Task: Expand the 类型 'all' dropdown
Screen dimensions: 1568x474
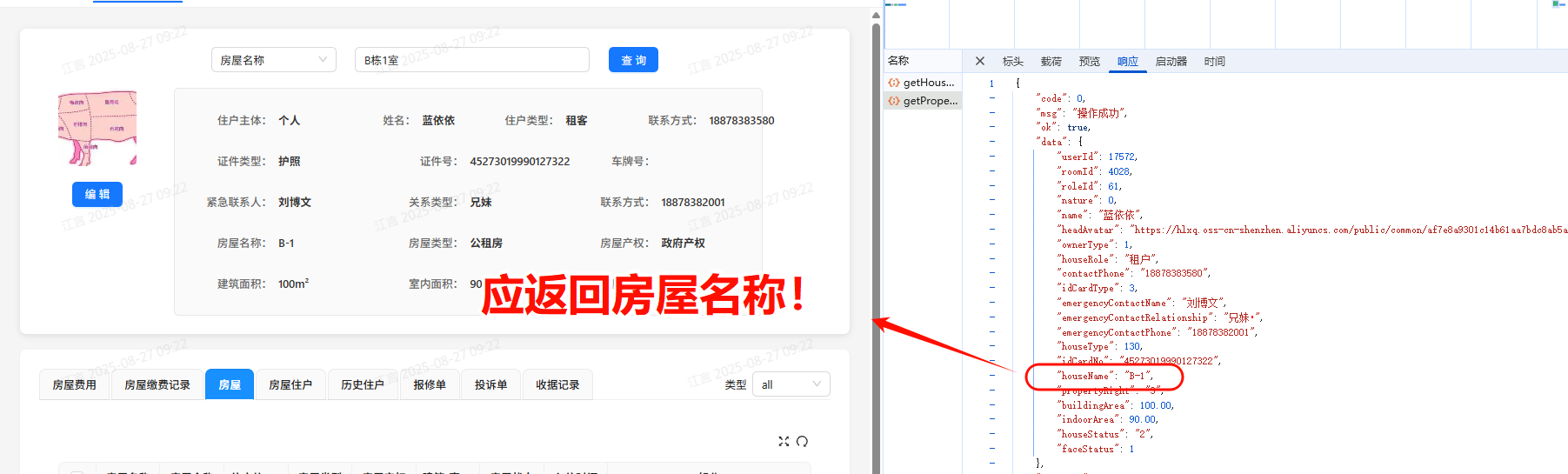Action: click(x=791, y=384)
